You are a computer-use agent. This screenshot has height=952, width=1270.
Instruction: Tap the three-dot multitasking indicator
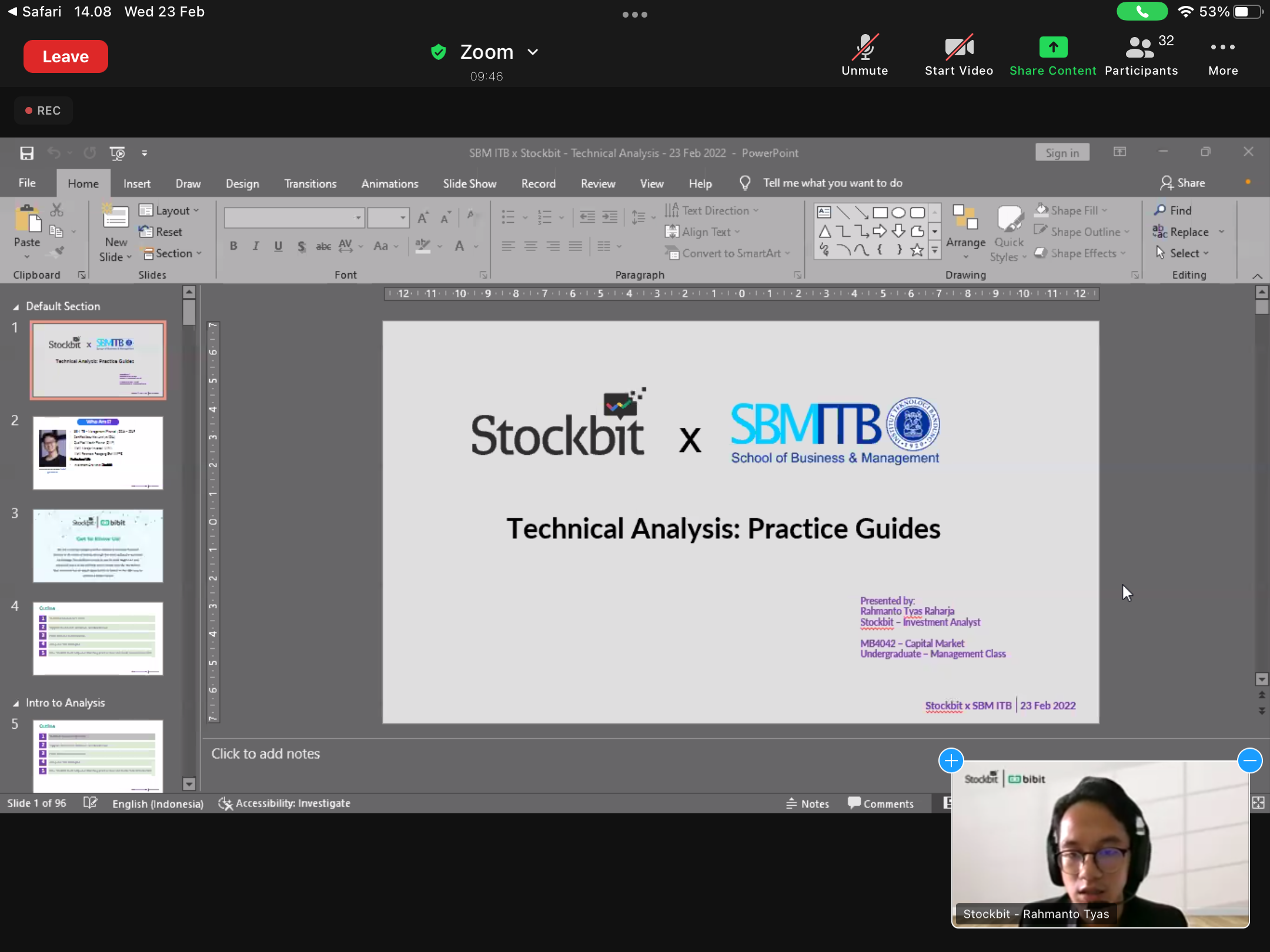(635, 15)
